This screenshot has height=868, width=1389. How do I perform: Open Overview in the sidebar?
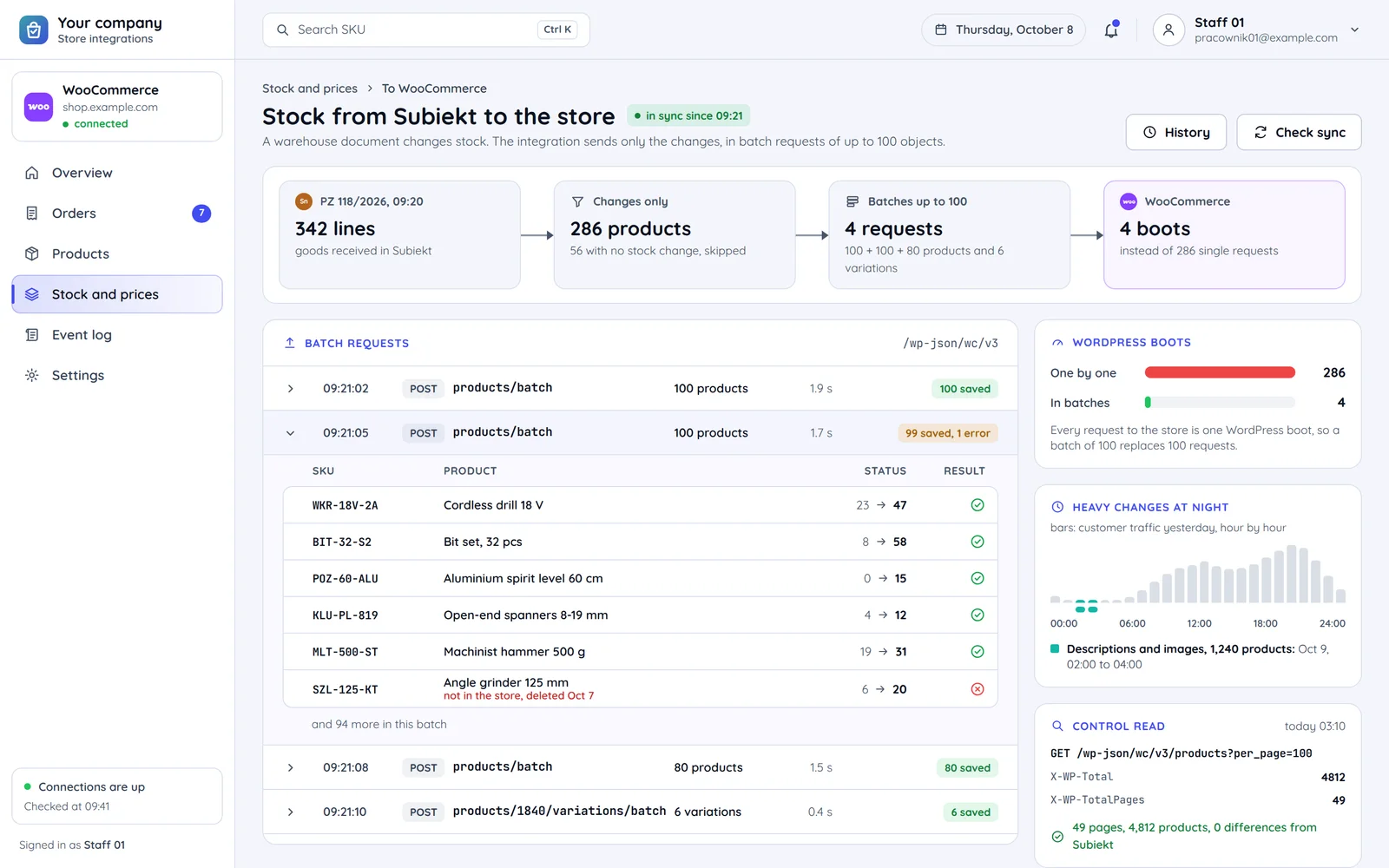click(117, 173)
